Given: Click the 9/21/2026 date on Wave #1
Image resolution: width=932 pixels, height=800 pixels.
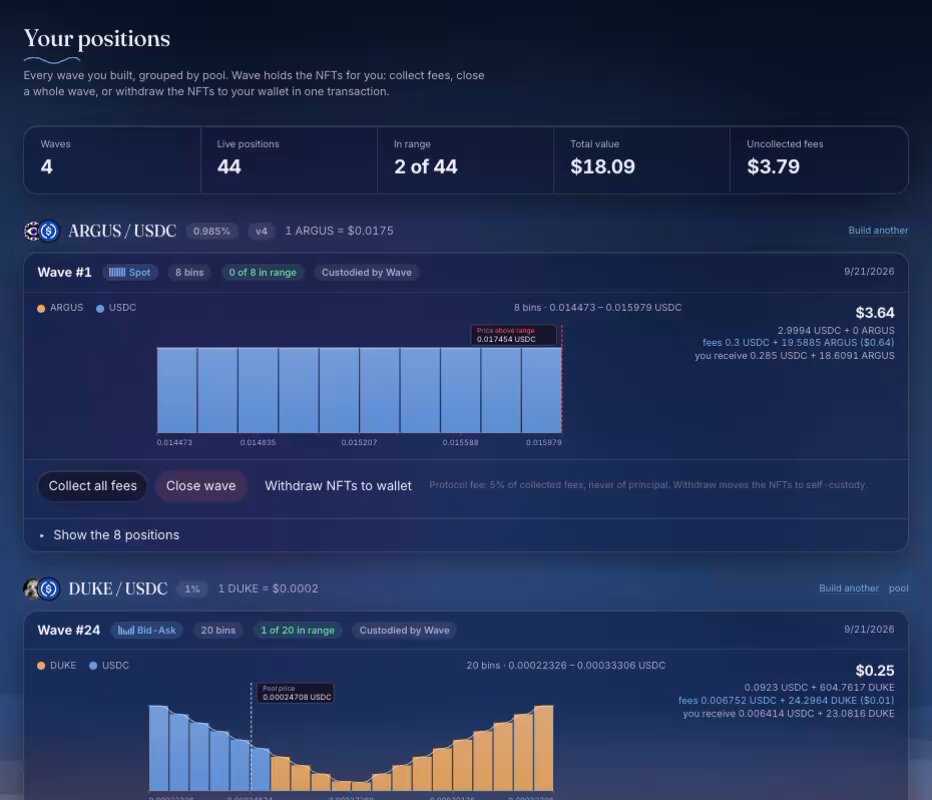Looking at the screenshot, I should point(869,272).
